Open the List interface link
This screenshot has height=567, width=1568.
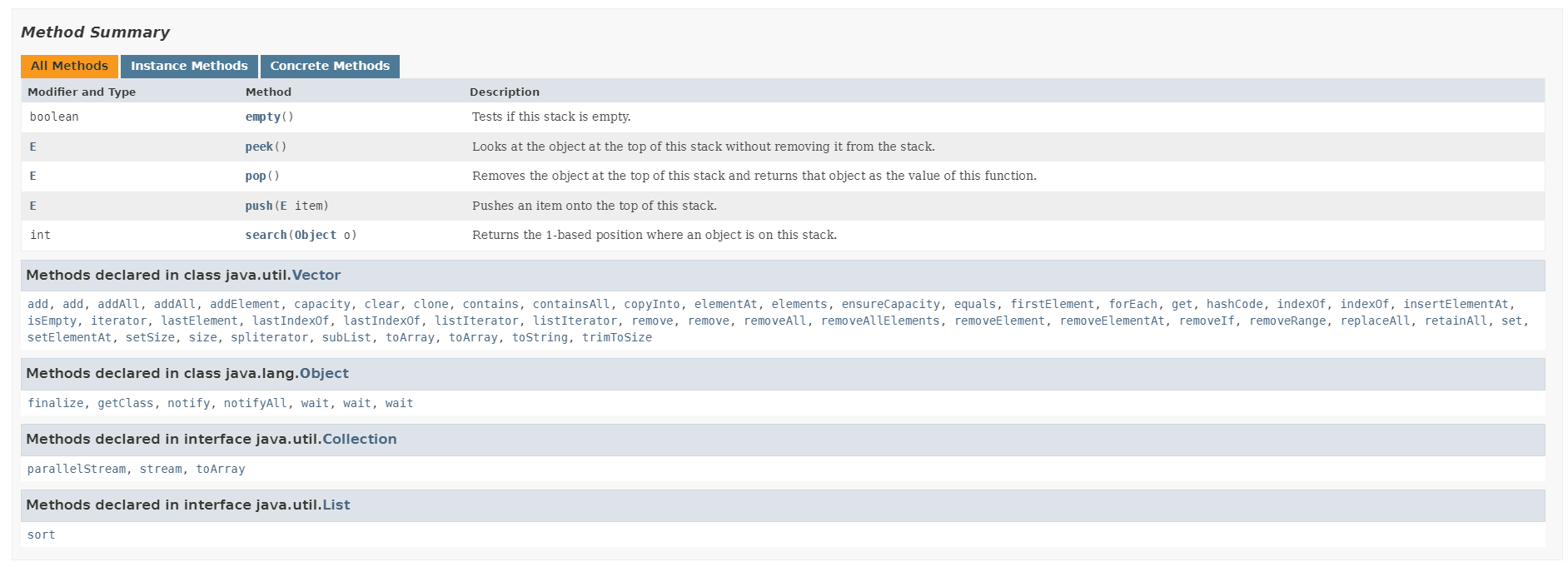pyautogui.click(x=336, y=505)
